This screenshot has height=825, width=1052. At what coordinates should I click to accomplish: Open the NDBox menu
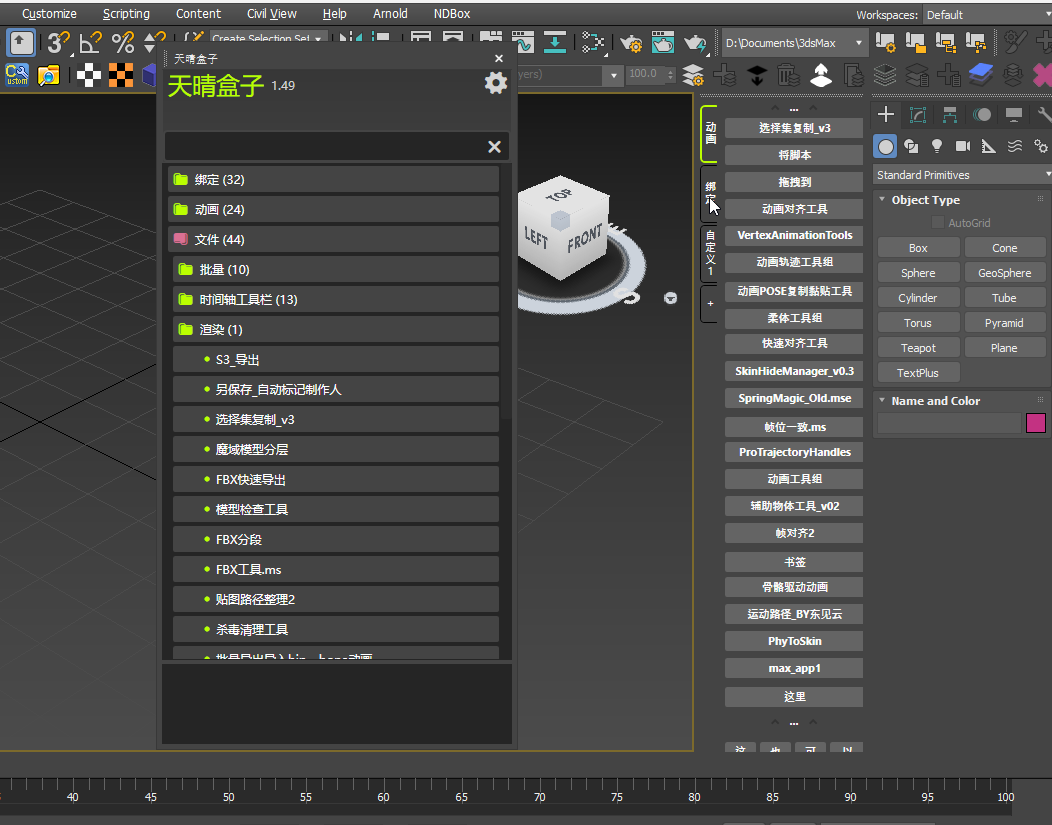tap(452, 13)
